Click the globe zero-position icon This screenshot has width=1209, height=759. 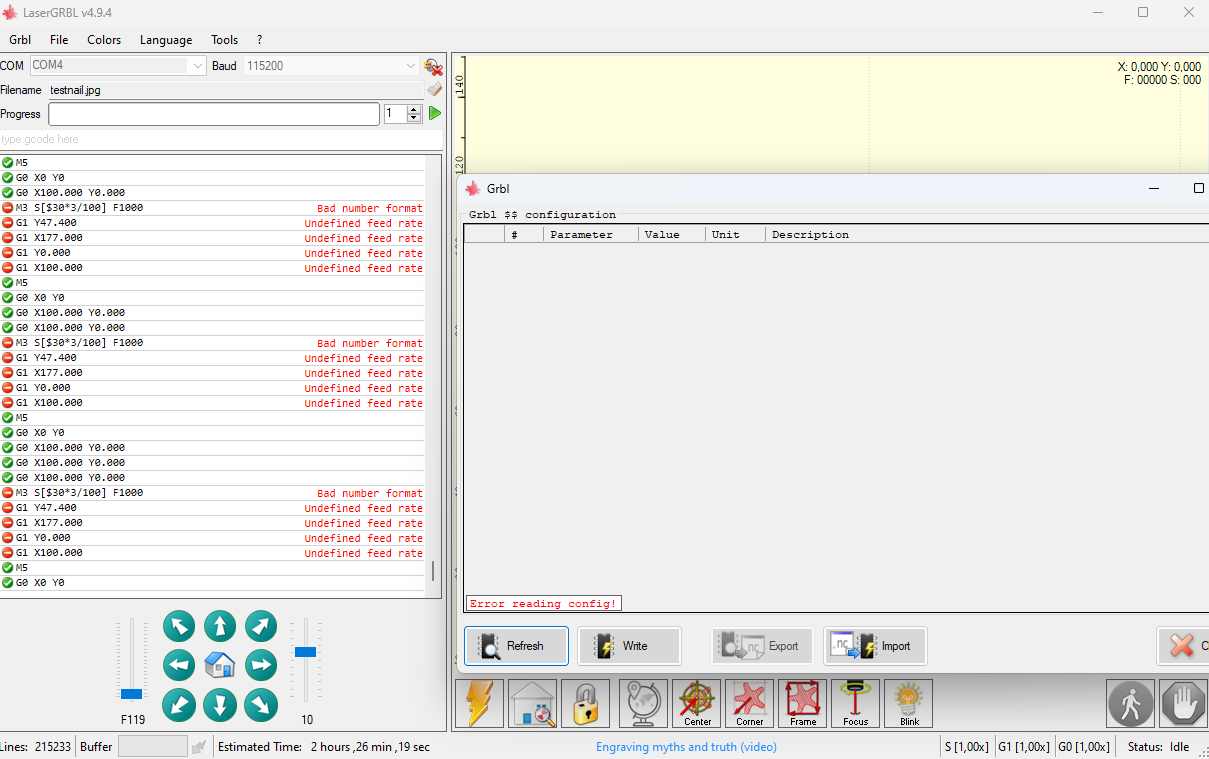(x=643, y=704)
